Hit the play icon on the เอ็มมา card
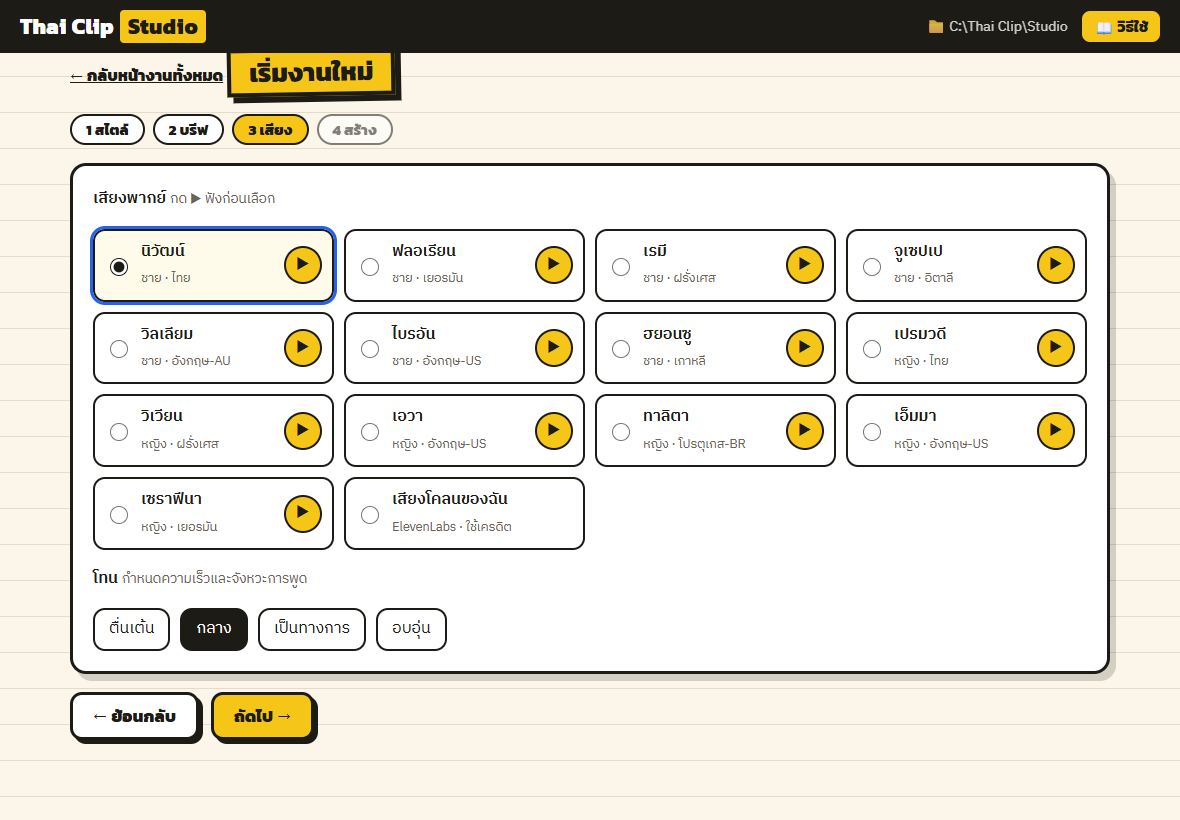Screen dimensions: 1180x820 [x=1056, y=430]
